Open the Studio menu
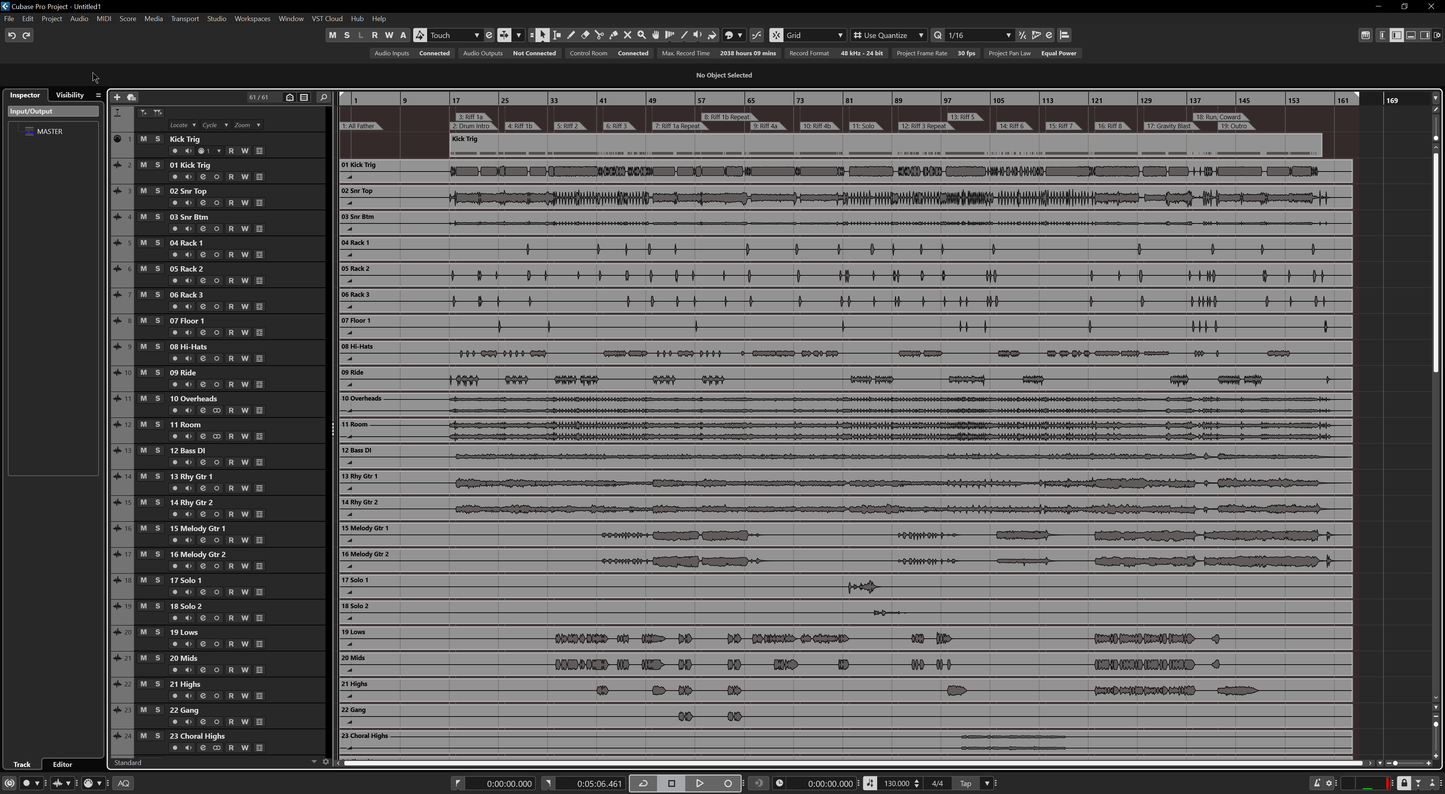Viewport: 1445px width, 794px height. click(216, 18)
